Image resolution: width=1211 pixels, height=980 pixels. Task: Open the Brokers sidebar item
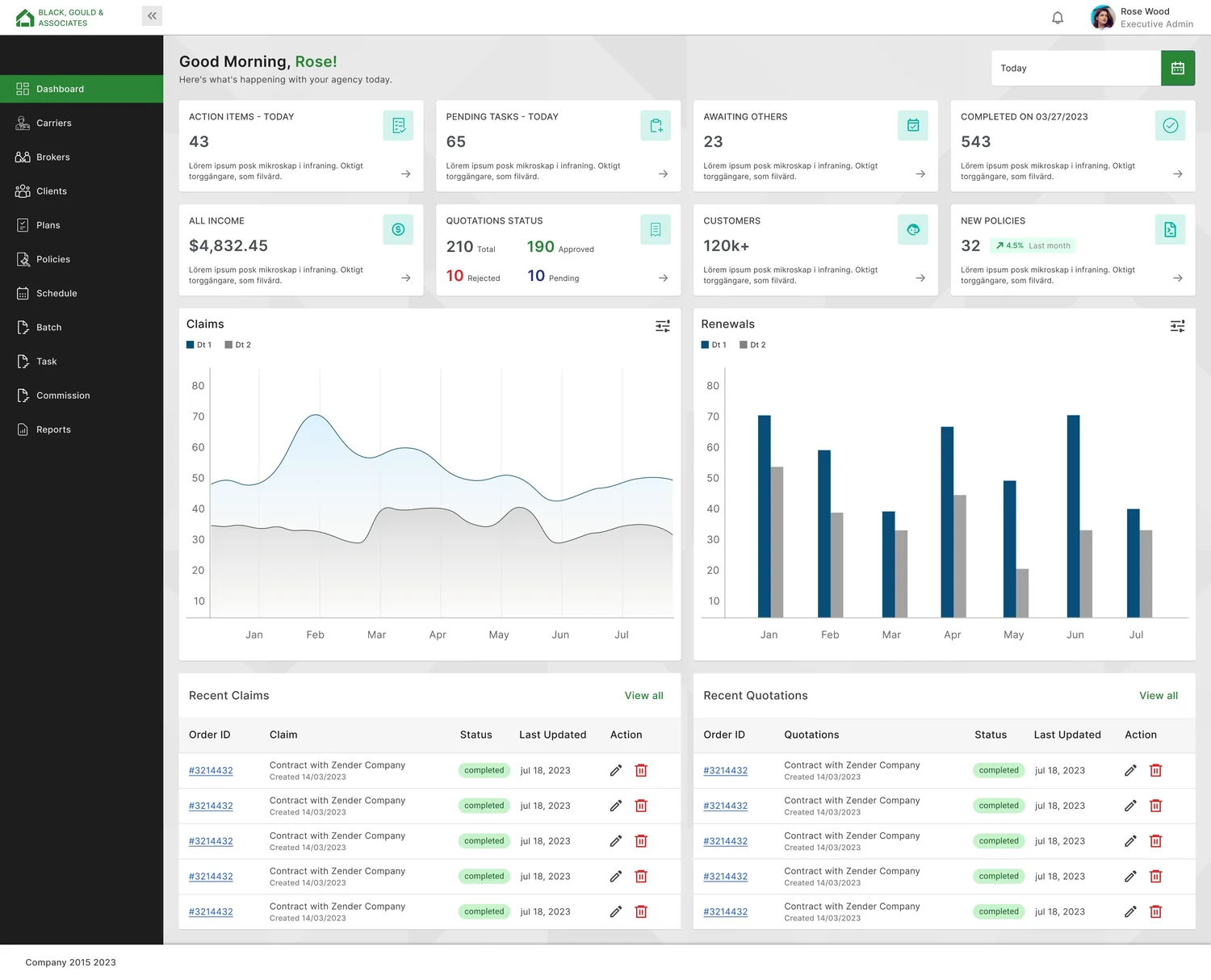point(82,157)
